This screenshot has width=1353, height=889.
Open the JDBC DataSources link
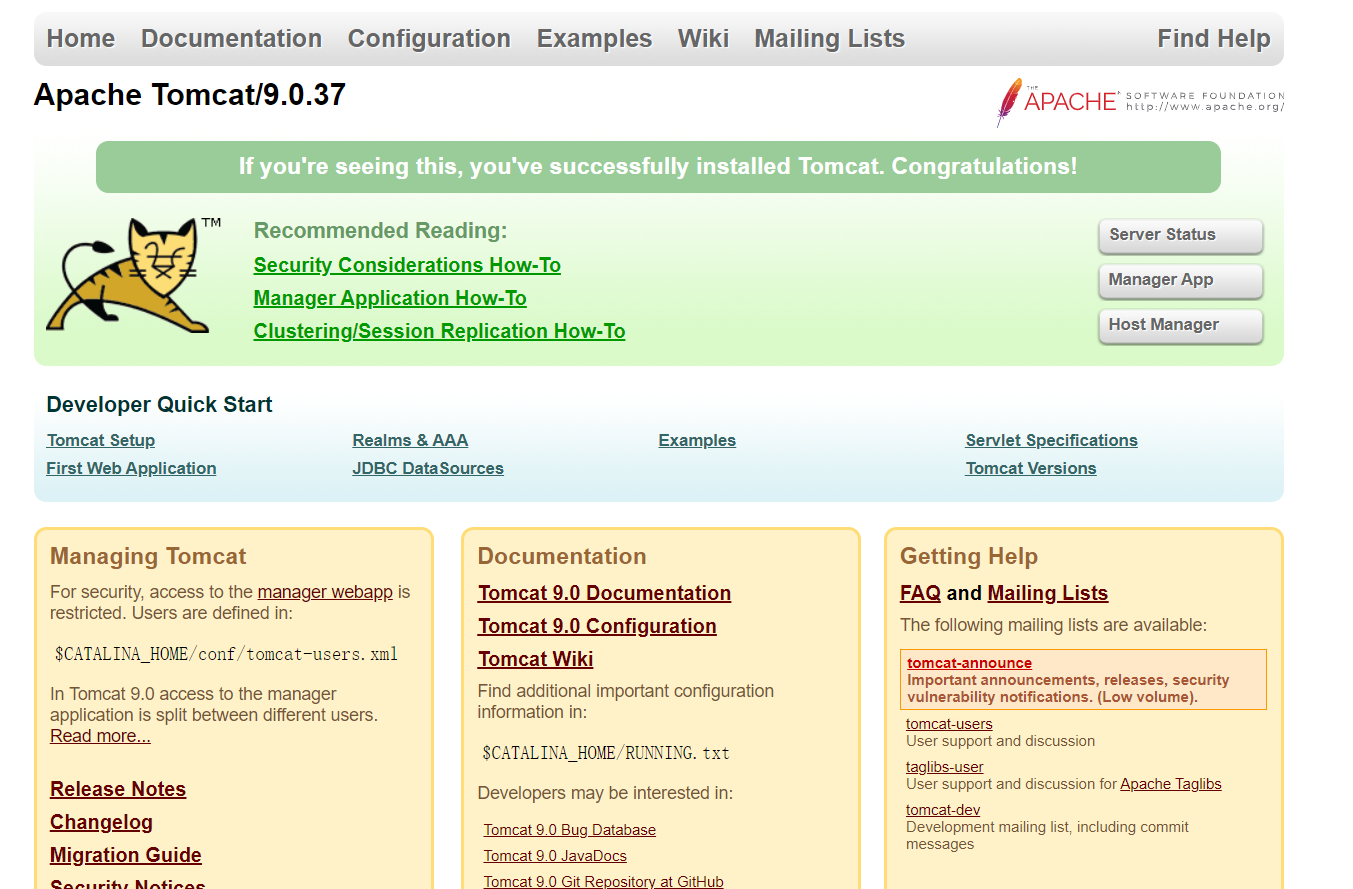tap(428, 468)
